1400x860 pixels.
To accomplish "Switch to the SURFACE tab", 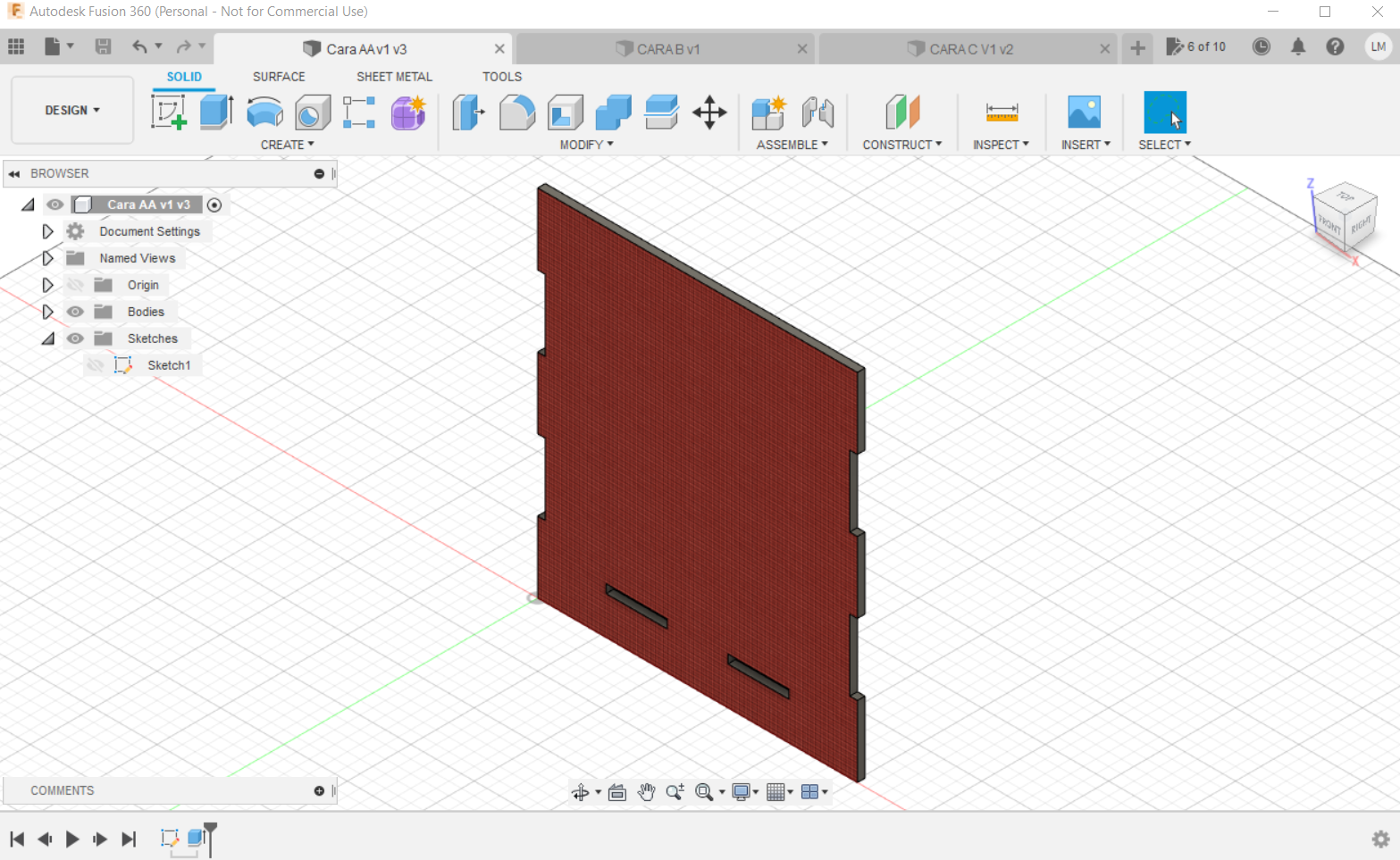I will click(279, 77).
